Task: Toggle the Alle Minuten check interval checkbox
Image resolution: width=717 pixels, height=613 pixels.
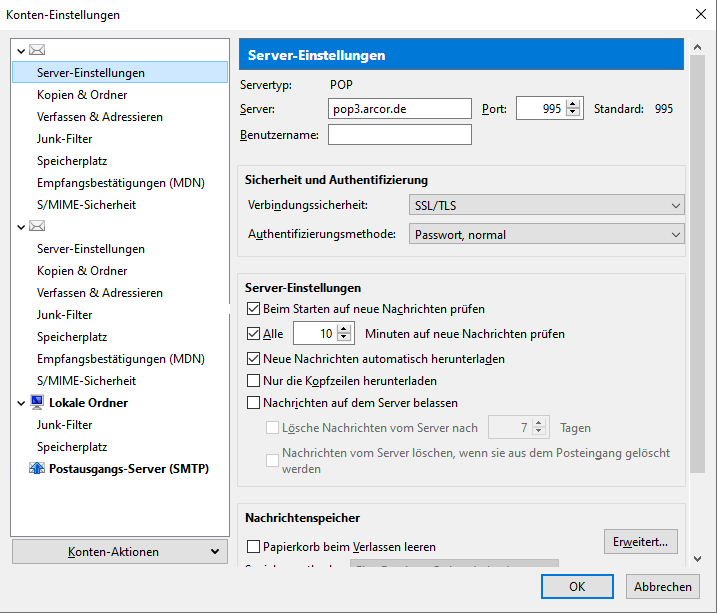Action: (x=253, y=333)
